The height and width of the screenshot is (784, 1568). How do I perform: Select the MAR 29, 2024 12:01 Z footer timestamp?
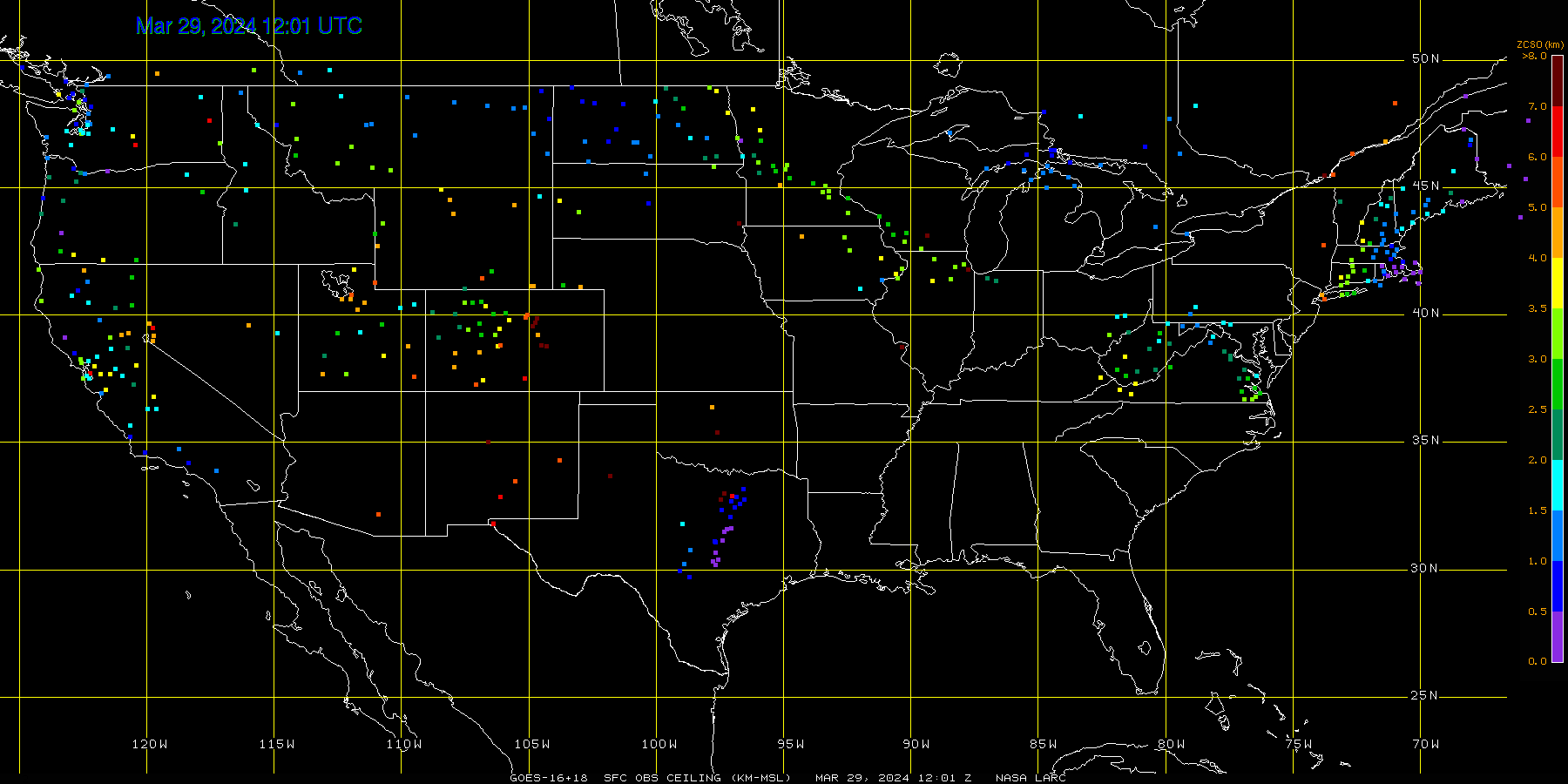pyautogui.click(x=893, y=778)
